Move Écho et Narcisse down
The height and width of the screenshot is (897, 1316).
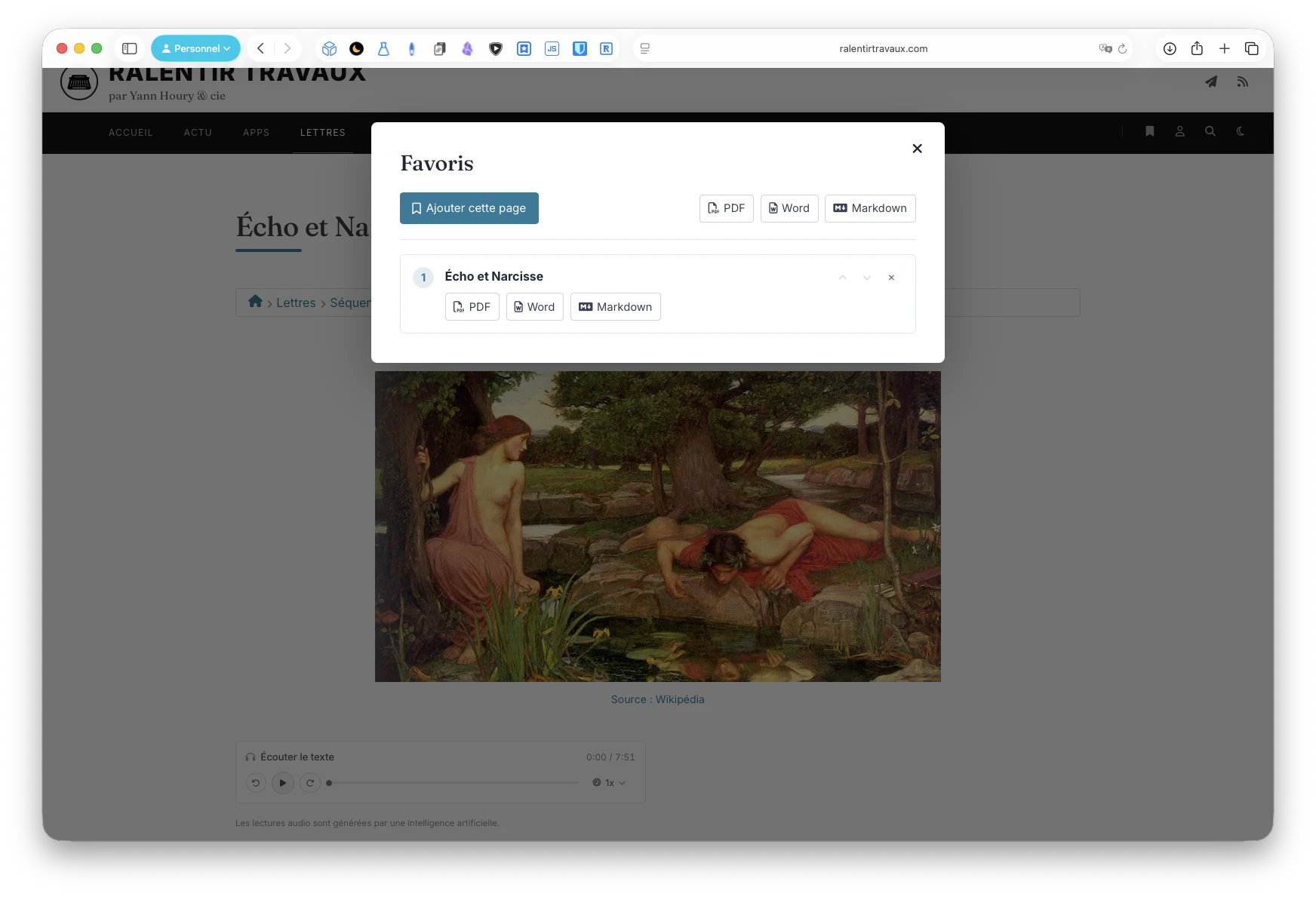point(867,278)
